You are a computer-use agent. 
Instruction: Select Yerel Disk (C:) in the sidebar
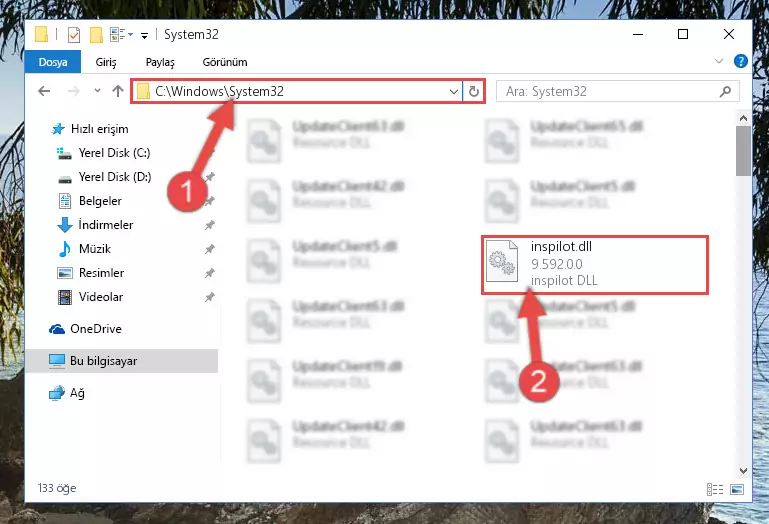click(x=103, y=153)
